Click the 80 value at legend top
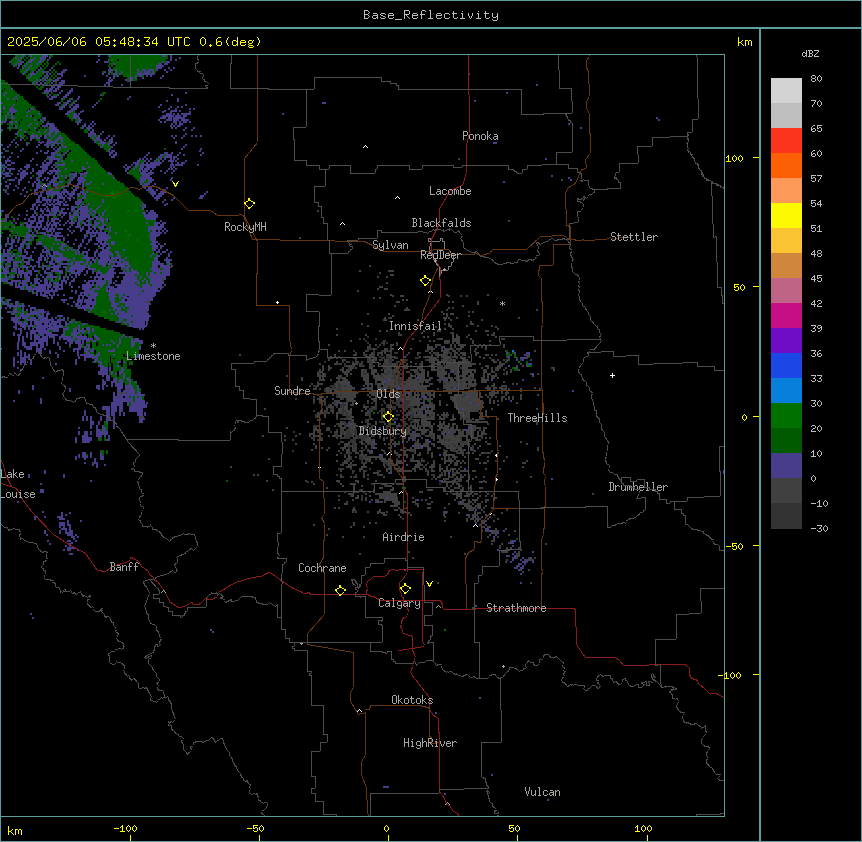Screen dimensions: 862x842 pyautogui.click(x=816, y=79)
